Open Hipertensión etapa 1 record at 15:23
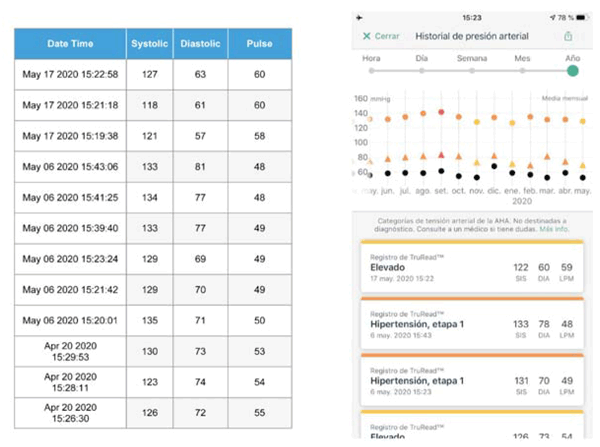Image resolution: width=600 pixels, height=447 pixels. [x=470, y=383]
